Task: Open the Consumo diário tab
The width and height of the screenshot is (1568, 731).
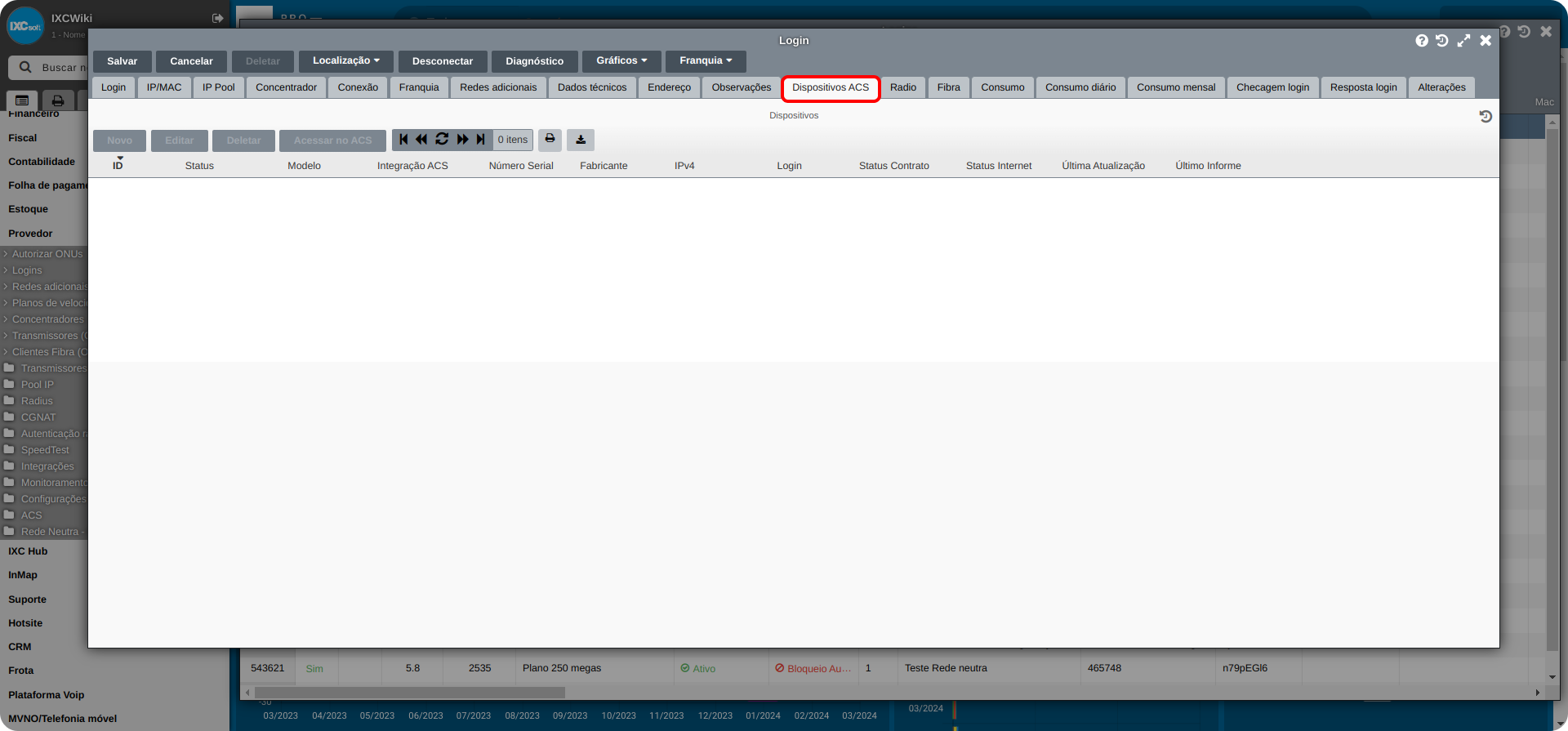Action: click(1080, 87)
